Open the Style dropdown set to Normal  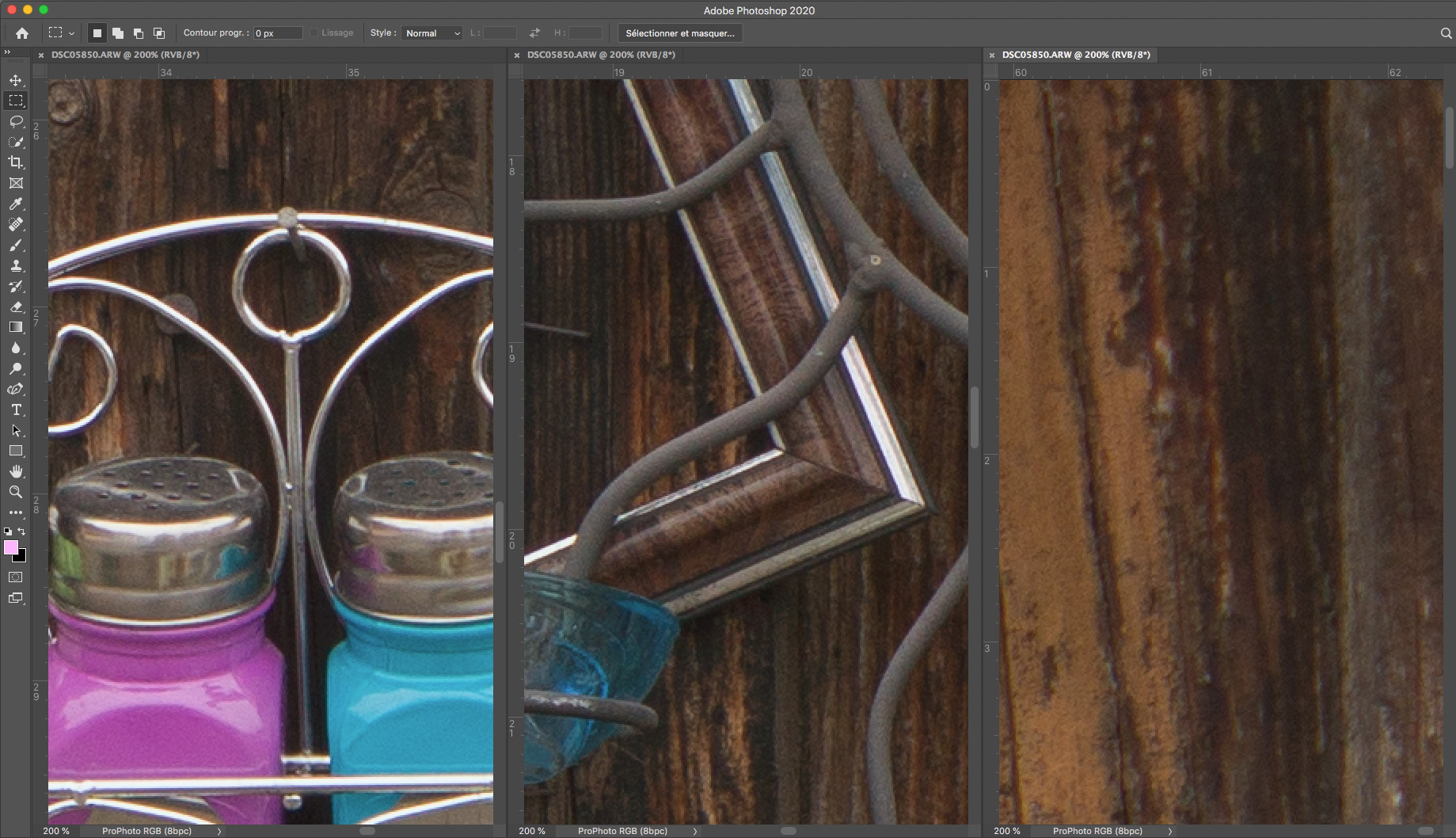coord(432,33)
